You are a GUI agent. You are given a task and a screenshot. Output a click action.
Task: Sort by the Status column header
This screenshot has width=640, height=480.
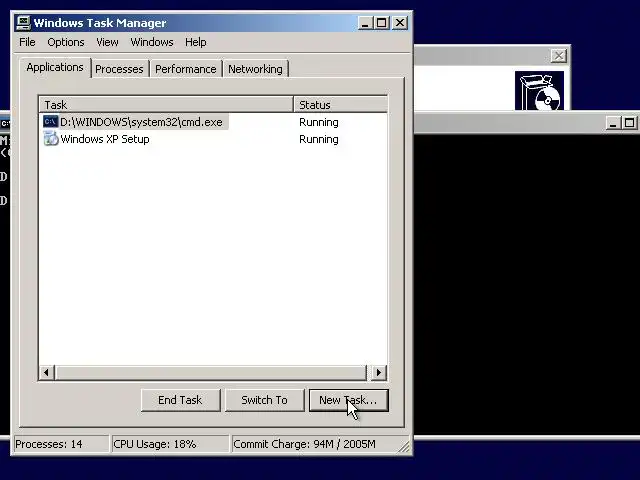click(340, 105)
